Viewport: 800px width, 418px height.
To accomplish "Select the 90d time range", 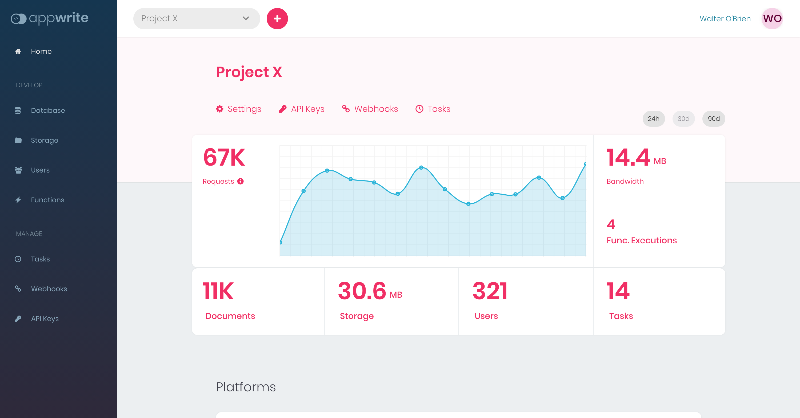I will [x=714, y=119].
